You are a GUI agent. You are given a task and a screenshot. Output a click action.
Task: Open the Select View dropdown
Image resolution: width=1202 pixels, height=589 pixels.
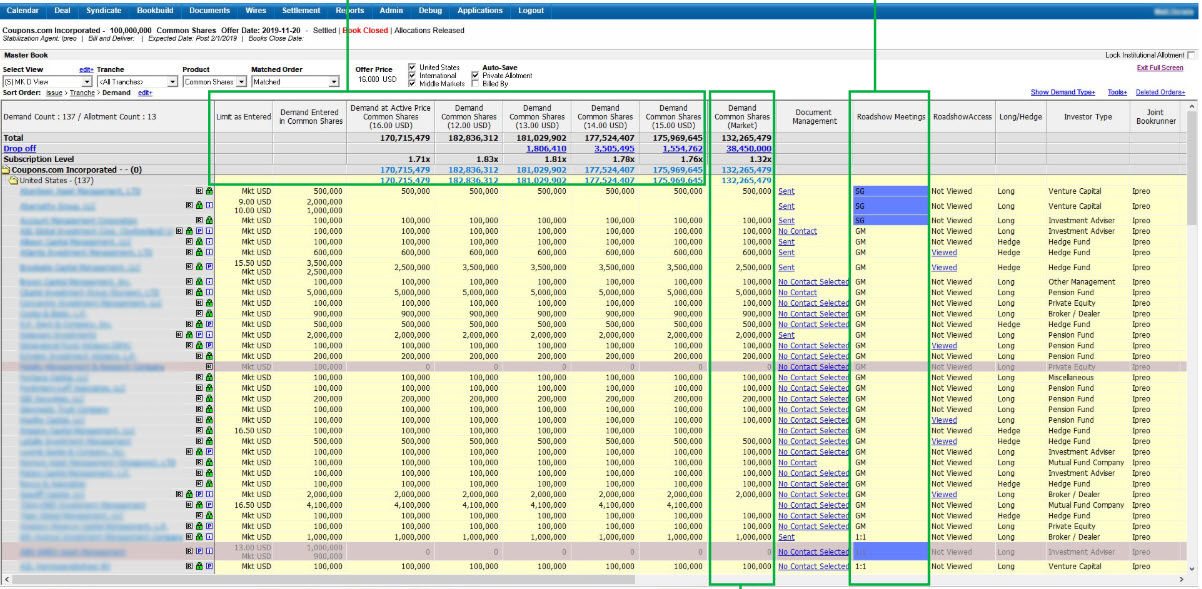click(48, 82)
